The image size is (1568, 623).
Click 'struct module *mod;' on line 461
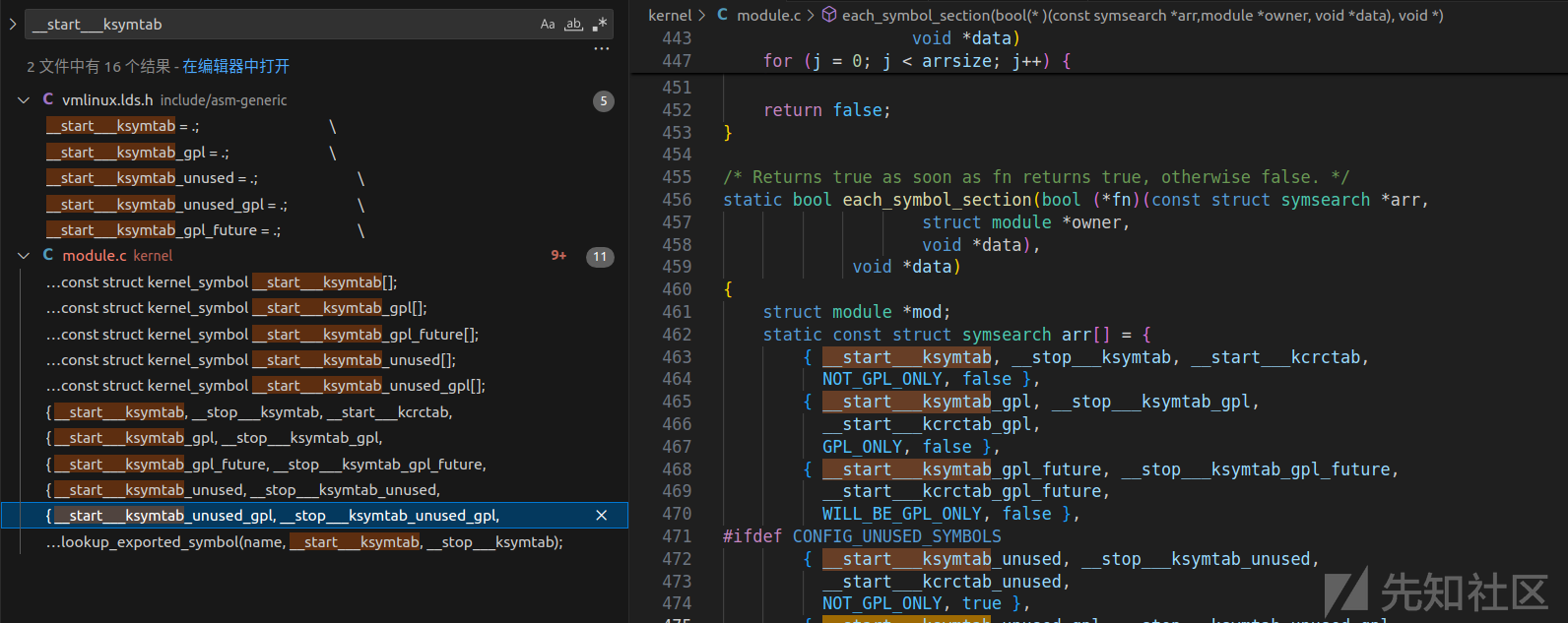[x=857, y=312]
